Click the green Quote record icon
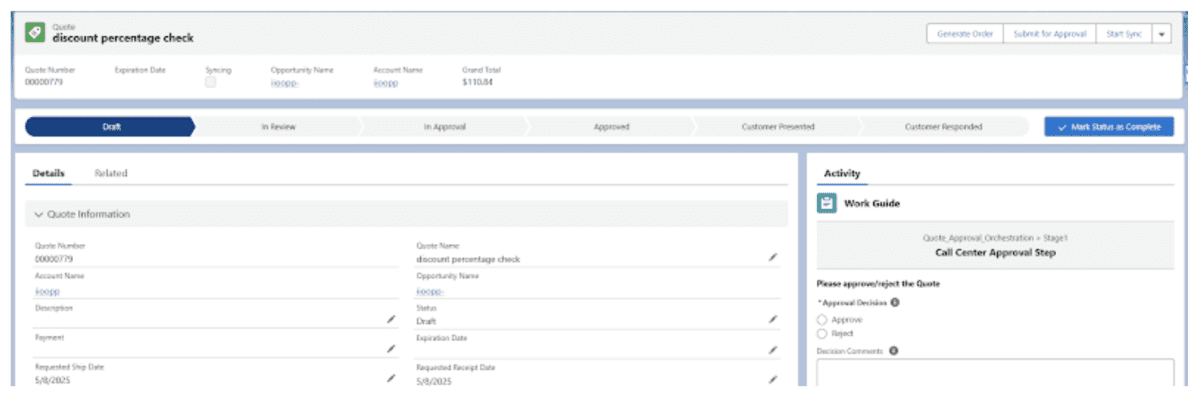 (x=35, y=33)
